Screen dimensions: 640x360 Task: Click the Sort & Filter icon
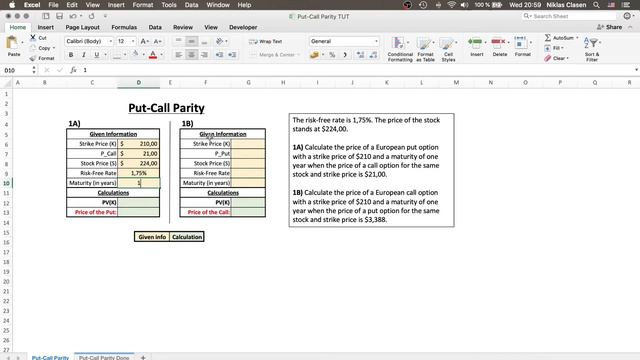(x=592, y=43)
